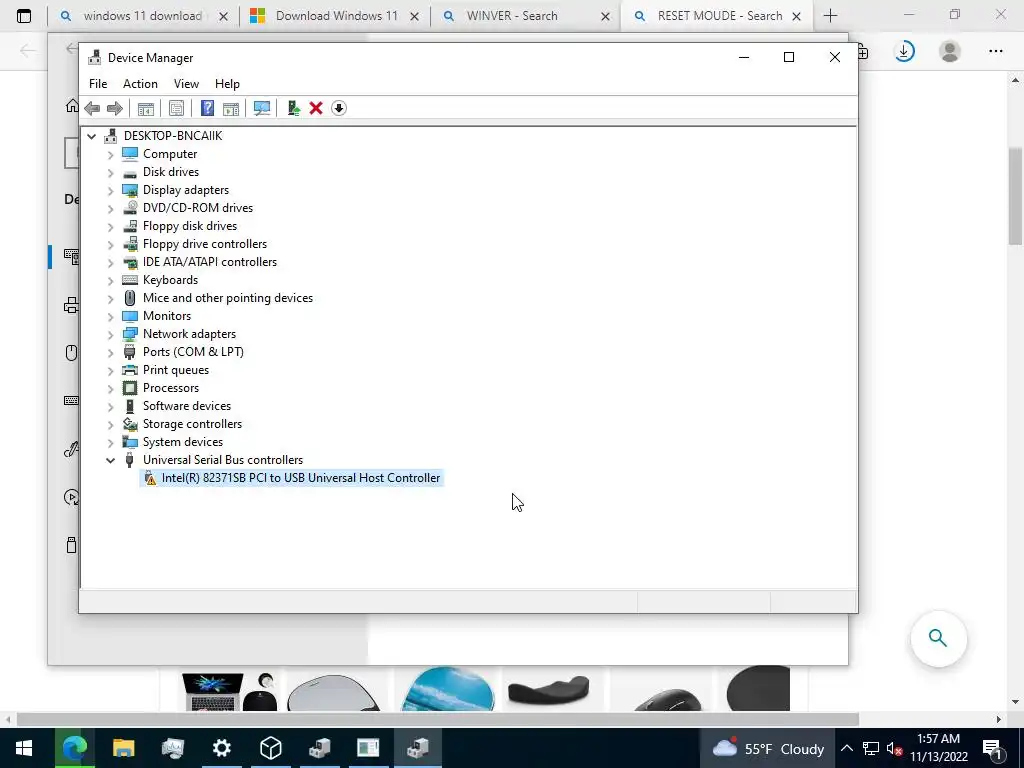This screenshot has width=1024, height=768.
Task: Select the Floppy disk drives entry
Action: pos(190,226)
